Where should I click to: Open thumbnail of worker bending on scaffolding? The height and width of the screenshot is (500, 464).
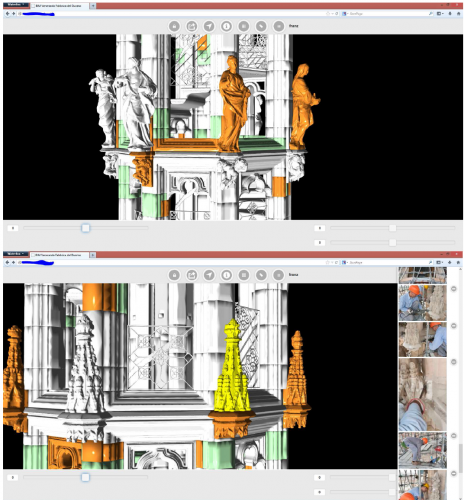[422, 450]
